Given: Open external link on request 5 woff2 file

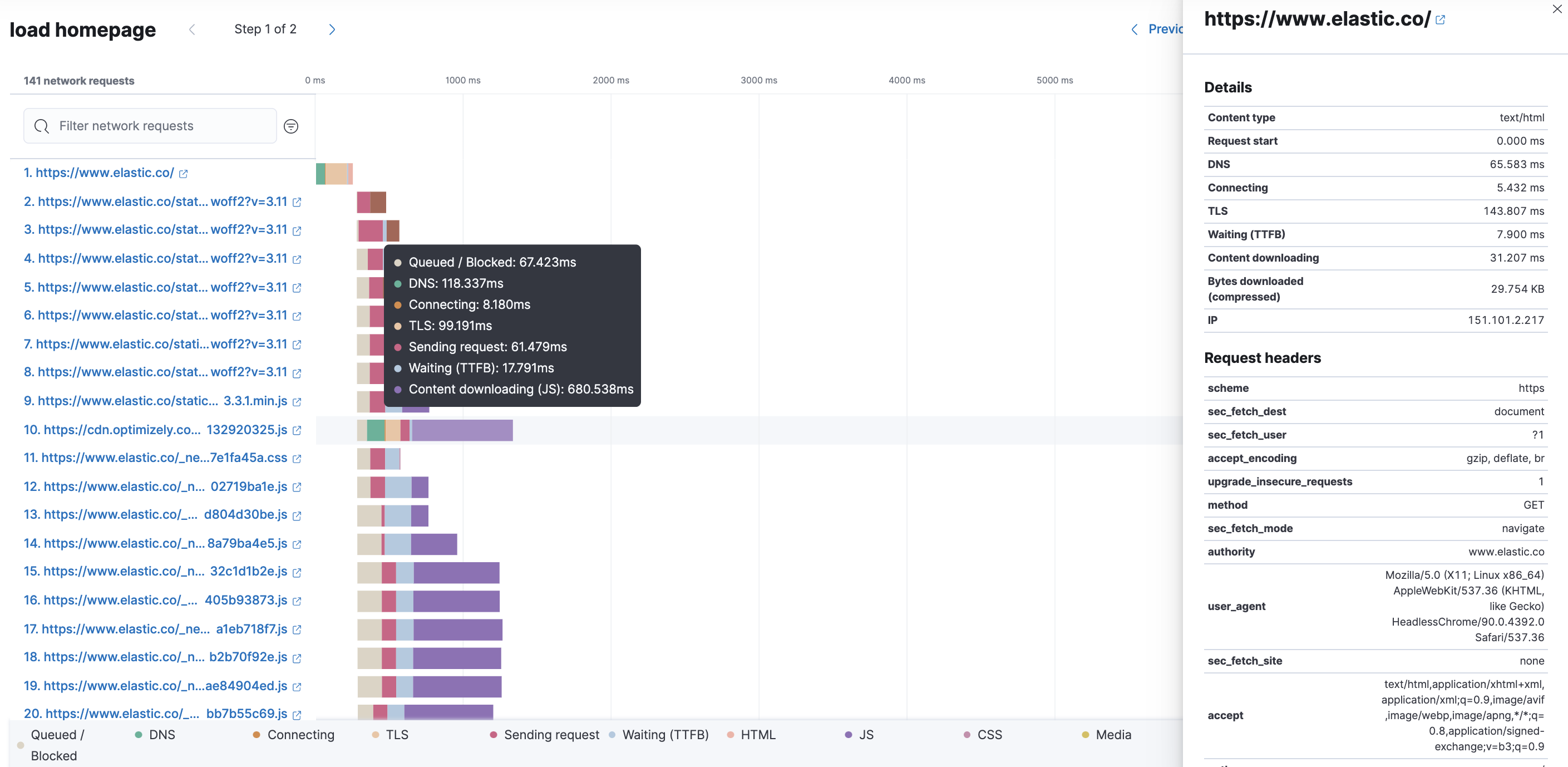Looking at the screenshot, I should click(x=297, y=287).
